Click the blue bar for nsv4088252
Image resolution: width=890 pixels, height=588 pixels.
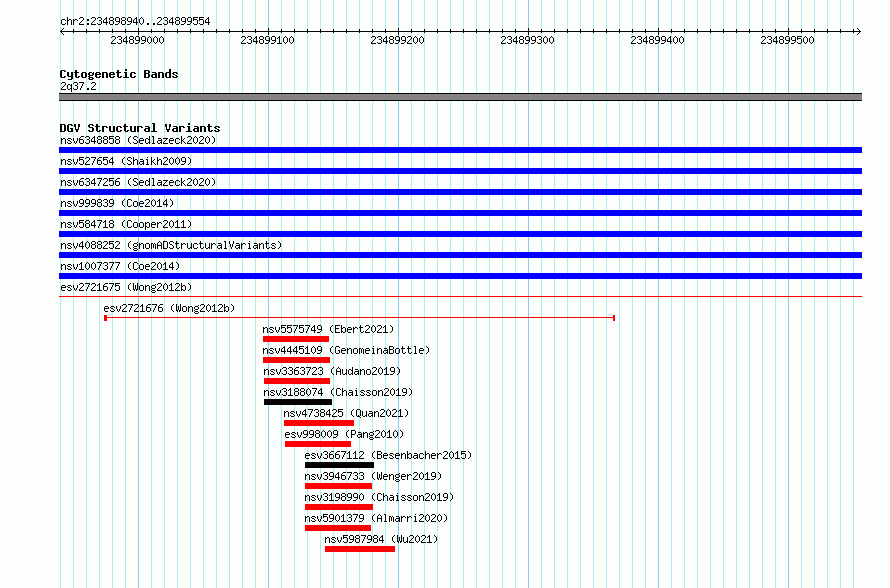pos(460,255)
